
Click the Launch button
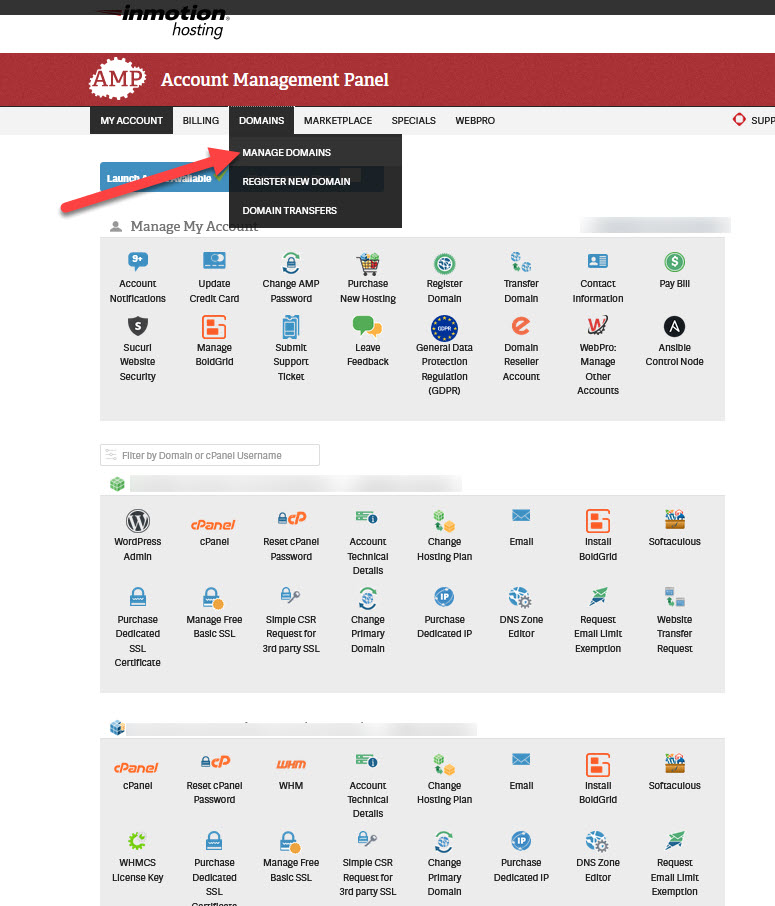pyautogui.click(x=165, y=177)
